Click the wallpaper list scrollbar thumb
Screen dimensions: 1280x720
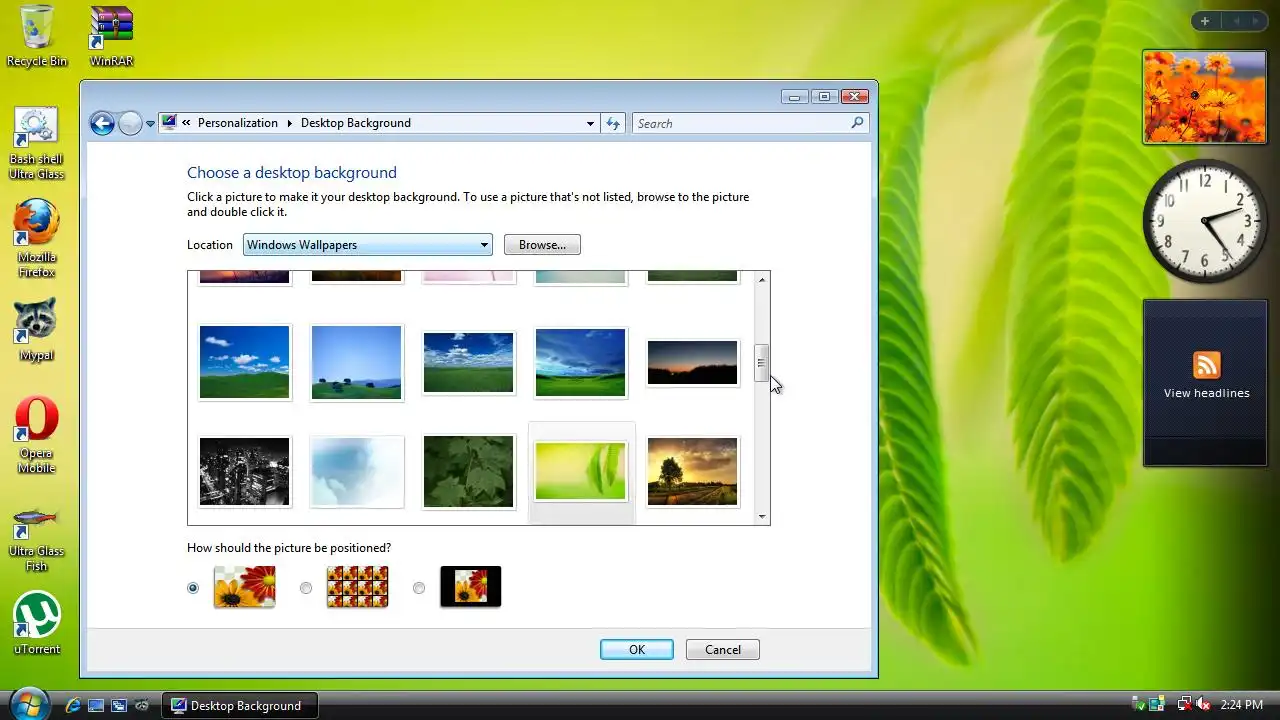pyautogui.click(x=762, y=363)
